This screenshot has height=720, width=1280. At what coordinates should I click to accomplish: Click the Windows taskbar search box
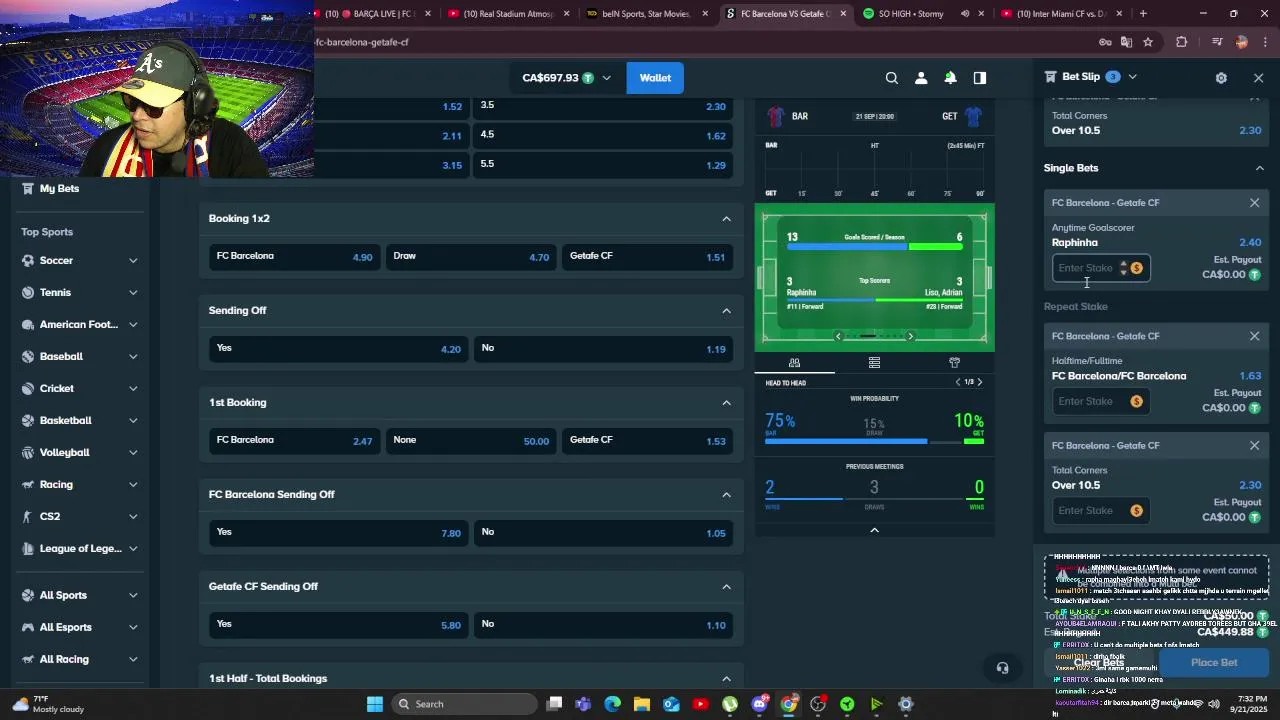tap(463, 704)
